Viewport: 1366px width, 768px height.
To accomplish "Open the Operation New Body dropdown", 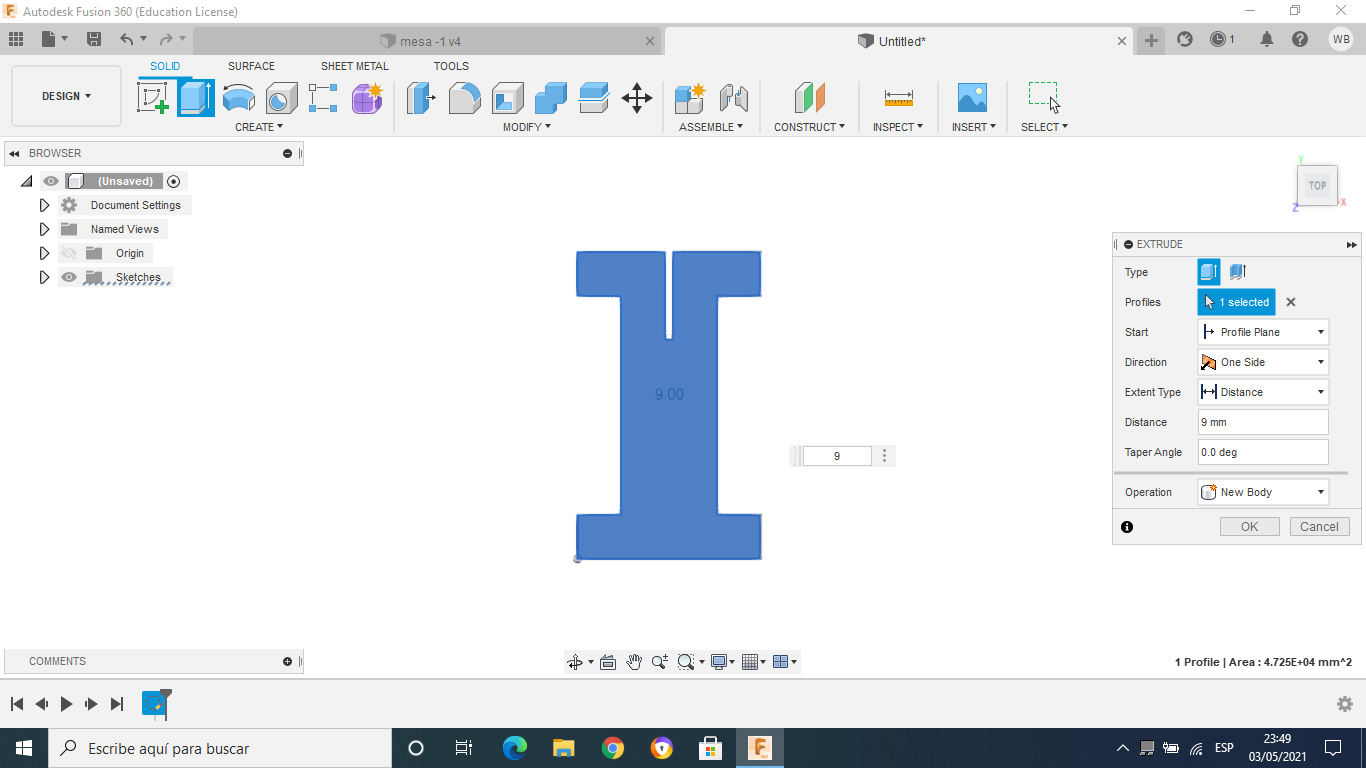I will [x=1263, y=492].
